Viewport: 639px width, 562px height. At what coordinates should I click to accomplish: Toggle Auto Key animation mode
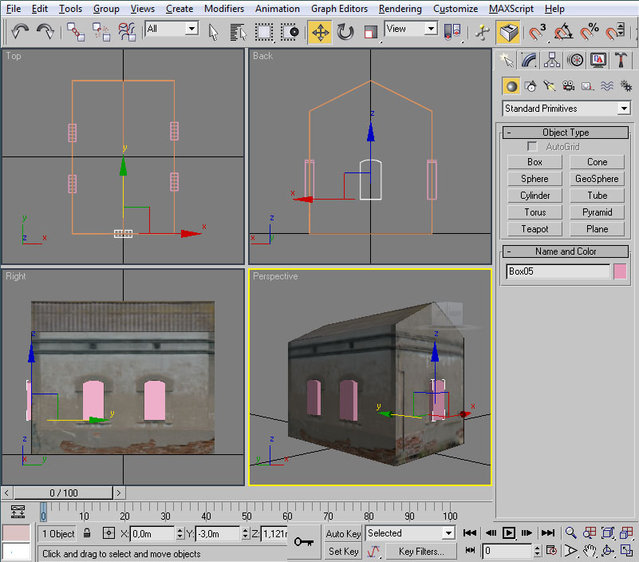(x=343, y=534)
